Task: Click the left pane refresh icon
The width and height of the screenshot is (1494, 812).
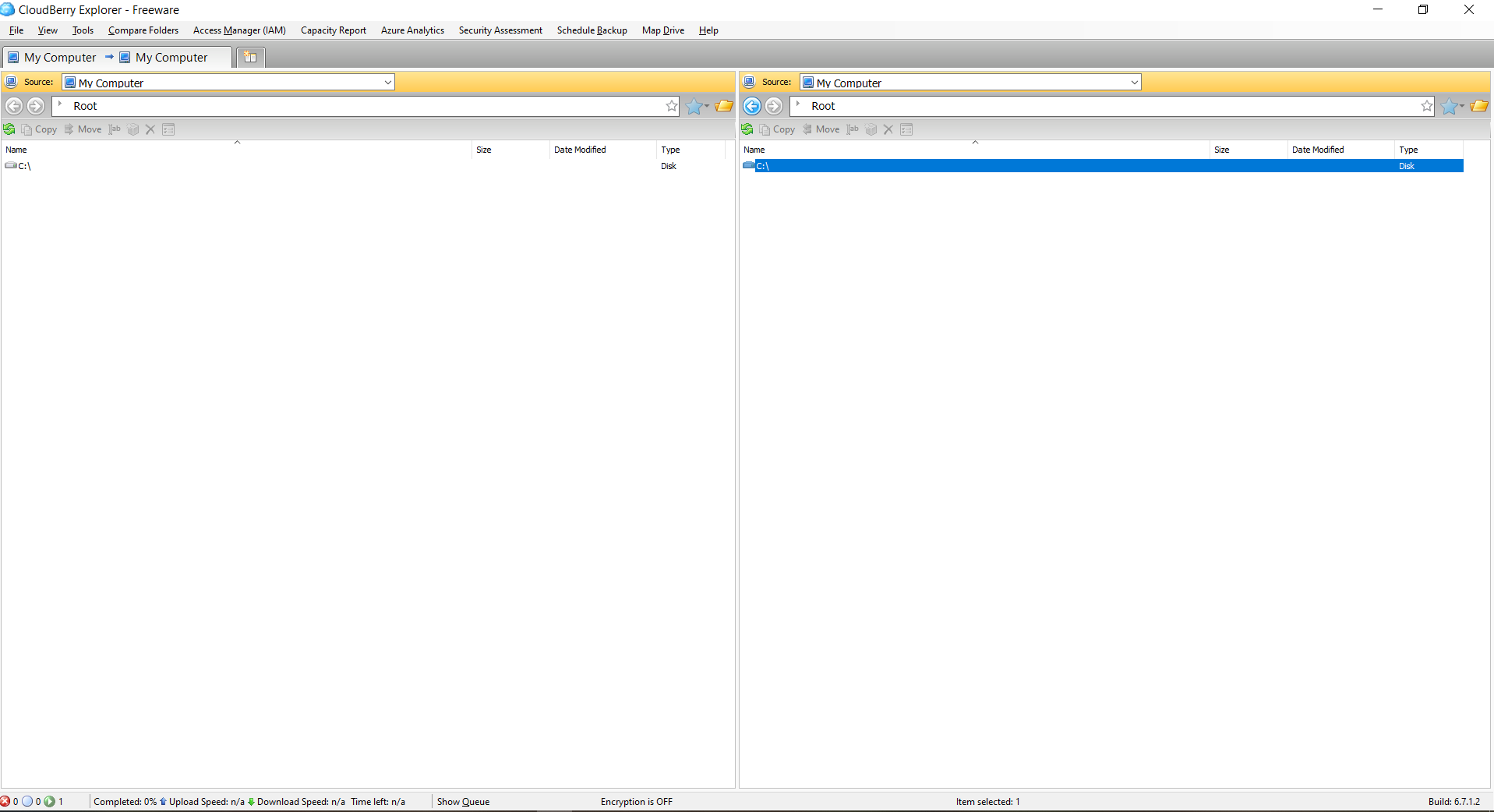Action: coord(9,129)
